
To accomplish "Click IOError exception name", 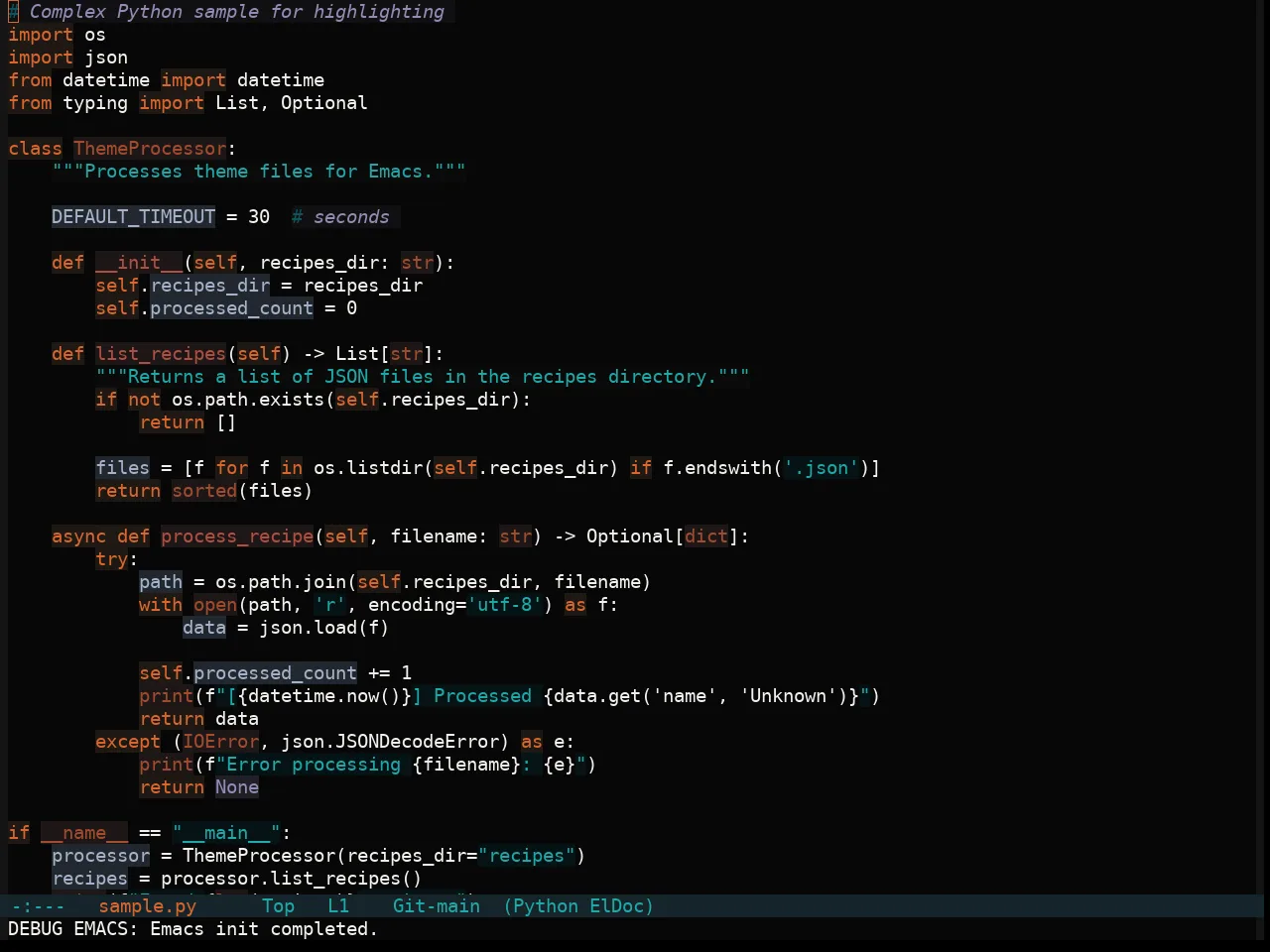I will (220, 742).
